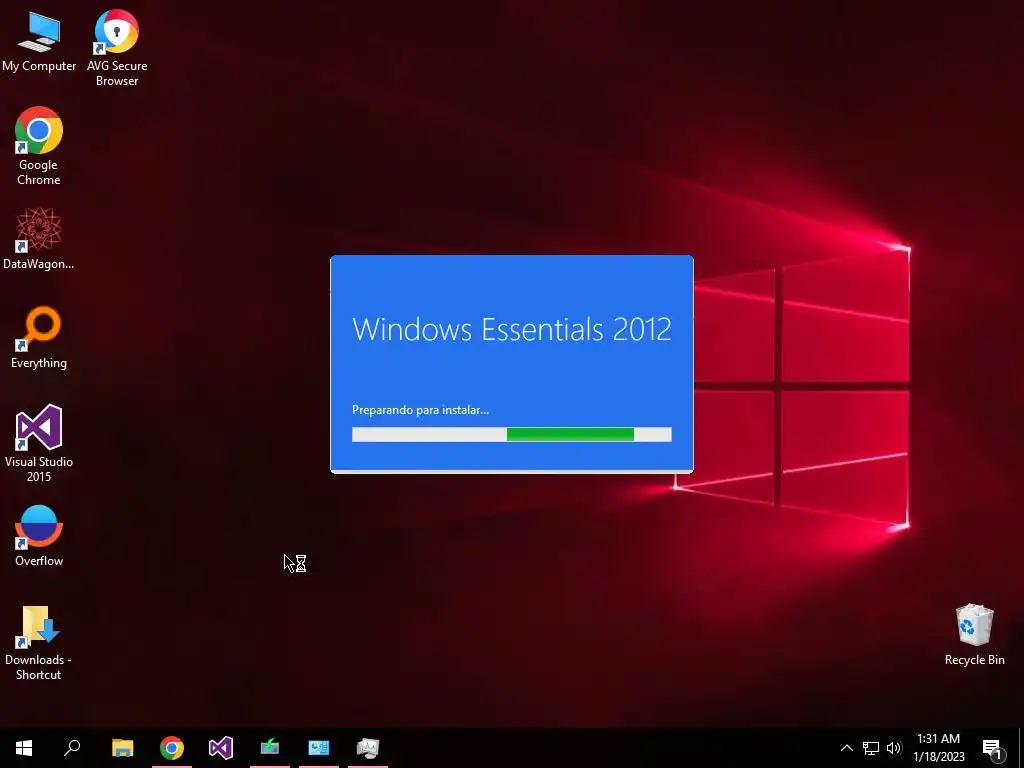Viewport: 1024px width, 768px height.
Task: Select the Recycle Bin icon
Action: (974, 635)
